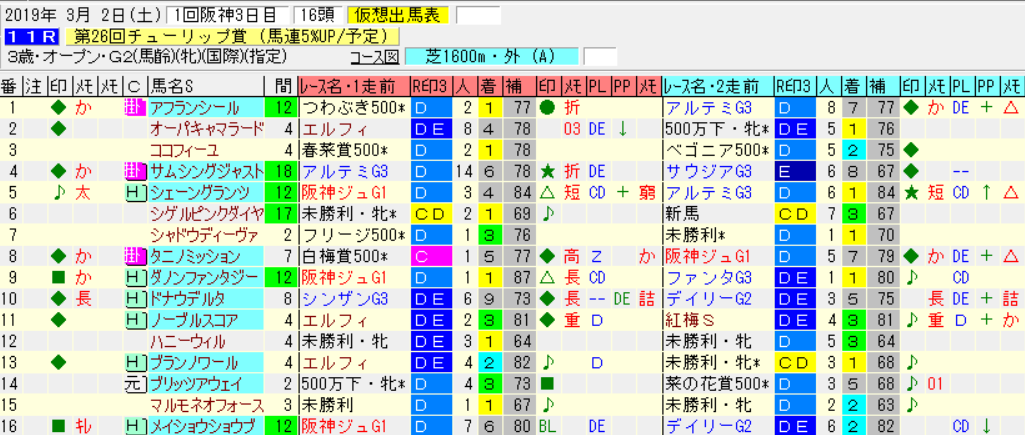Click the pink C rating cell for タニノミッション
Viewport: 1025px width, 435px height.
(x=431, y=256)
